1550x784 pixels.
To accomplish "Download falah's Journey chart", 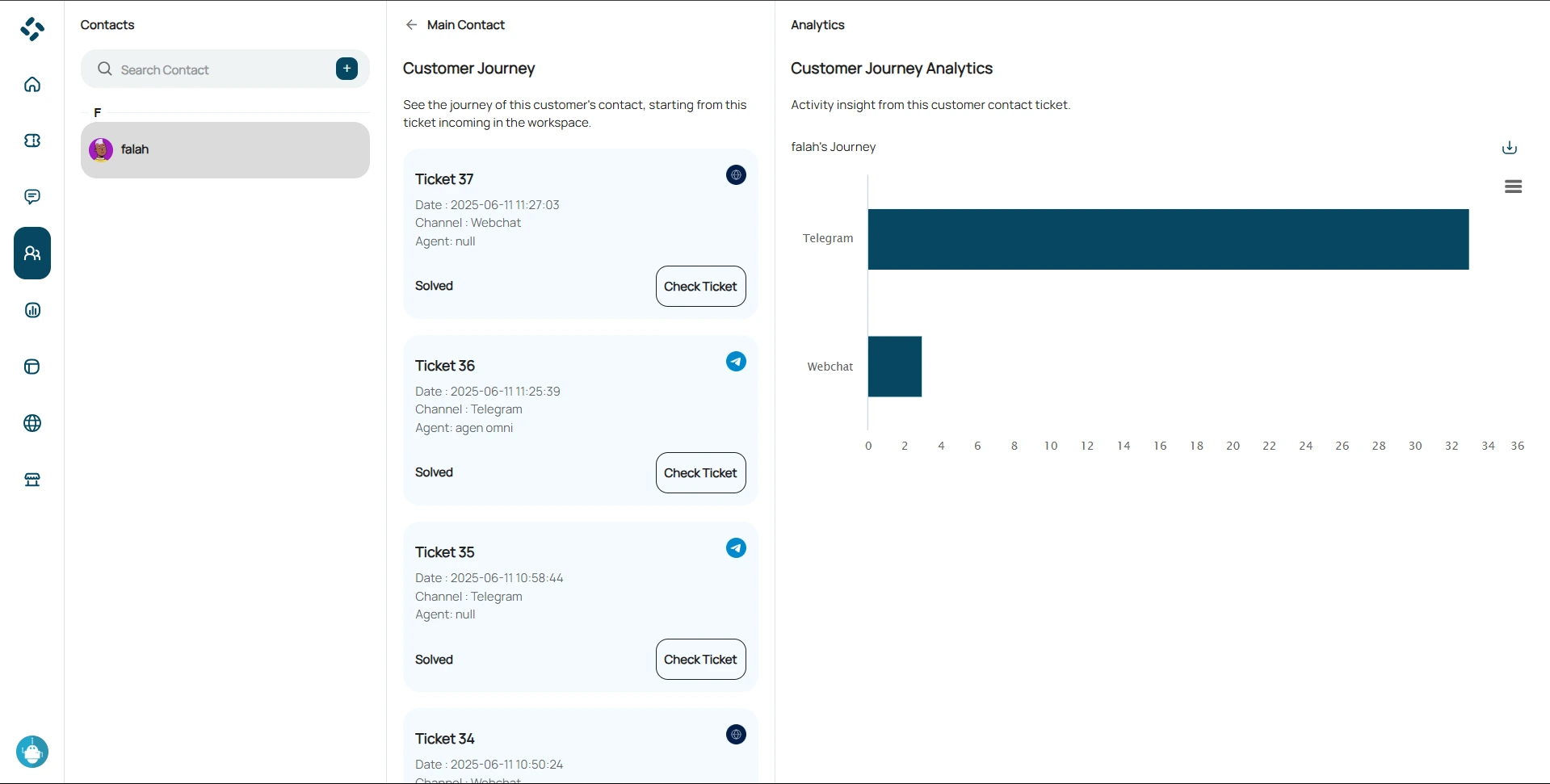I will 1509,147.
